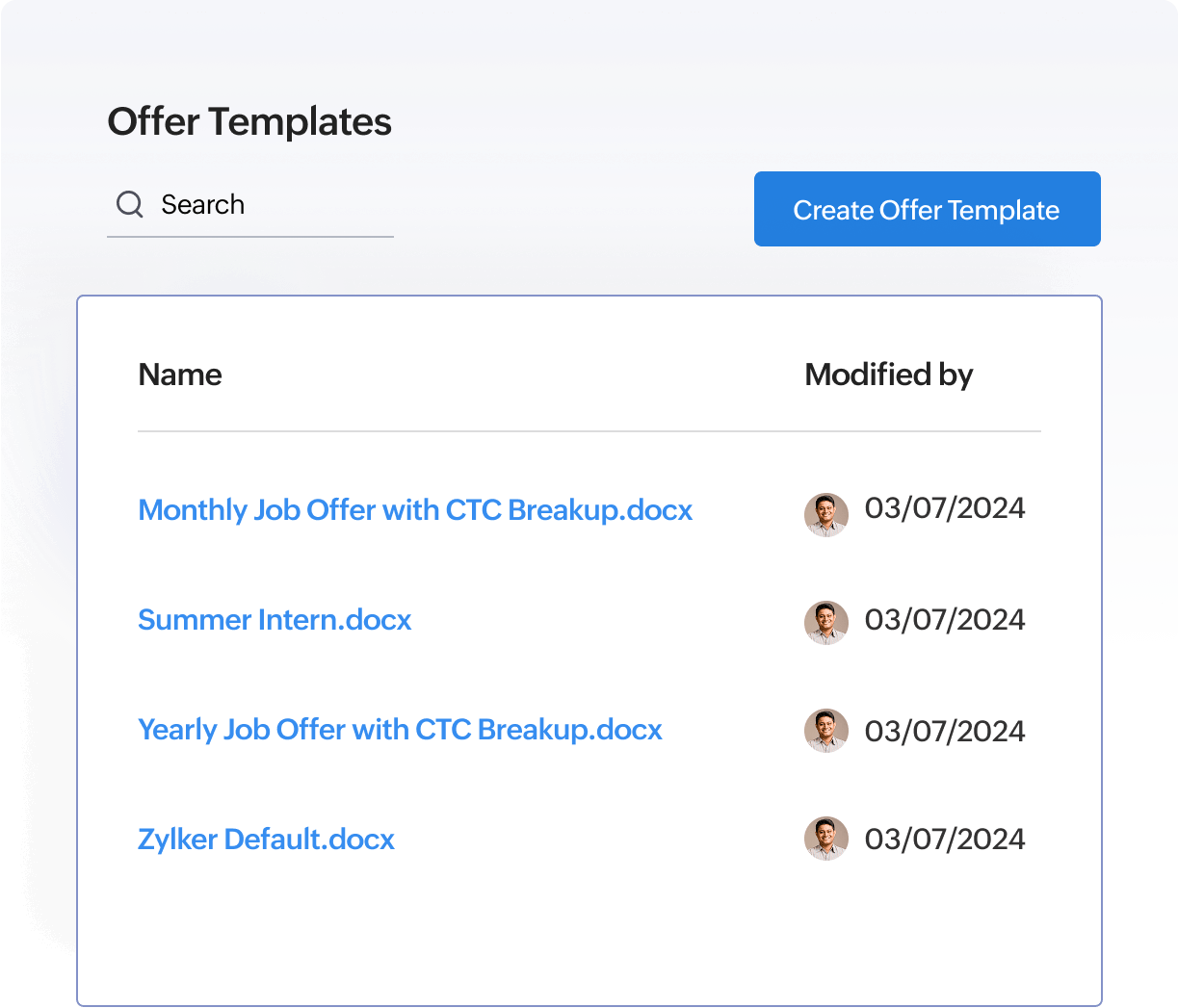Click the avatar next to Yearly Job Offer
Viewport: 1178px width, 1008px height.
point(825,731)
